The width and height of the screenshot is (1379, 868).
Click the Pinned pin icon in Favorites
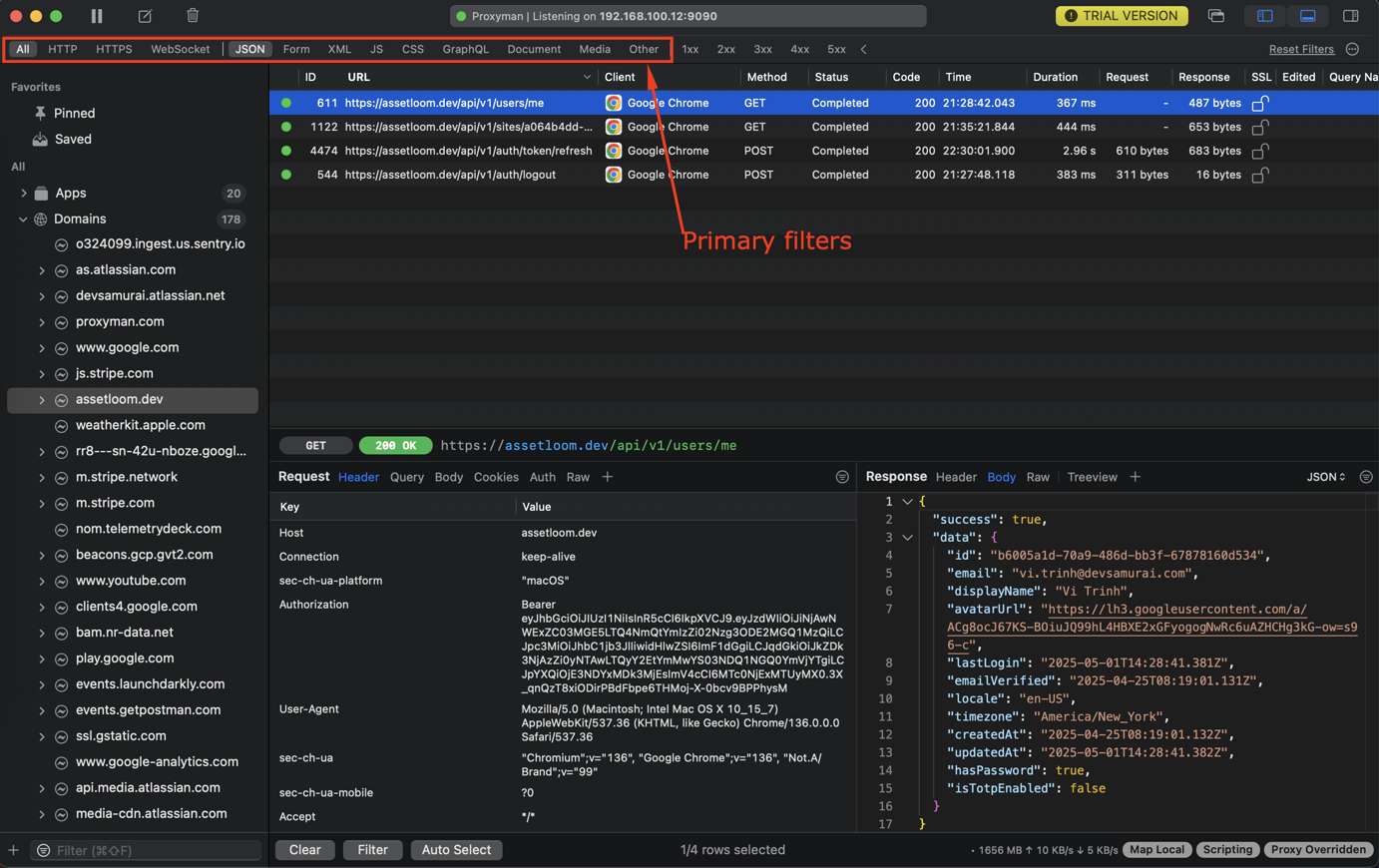click(40, 113)
